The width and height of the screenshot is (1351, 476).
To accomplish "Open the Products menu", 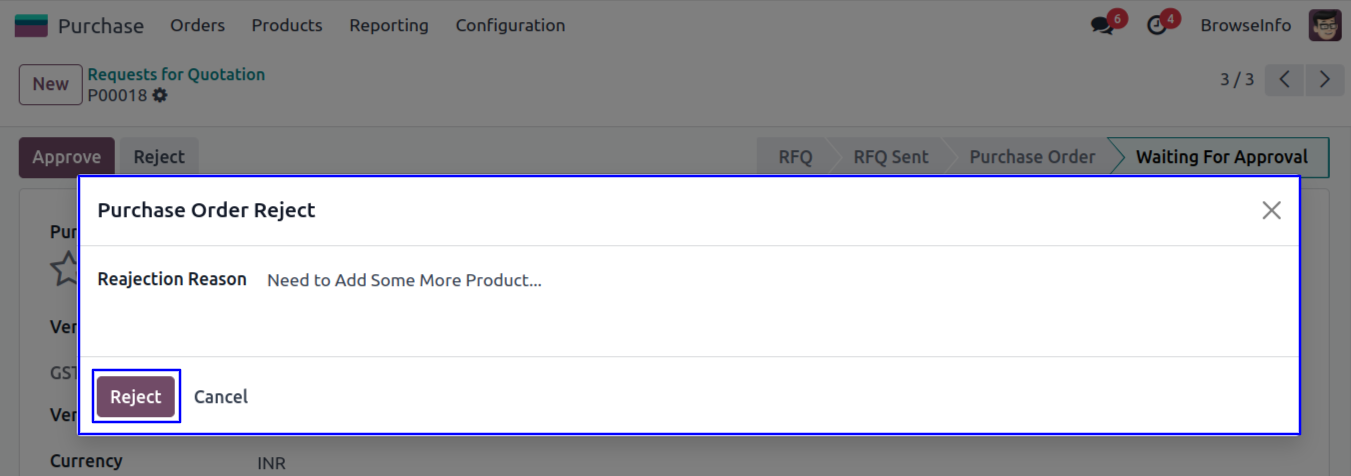I will click(287, 26).
